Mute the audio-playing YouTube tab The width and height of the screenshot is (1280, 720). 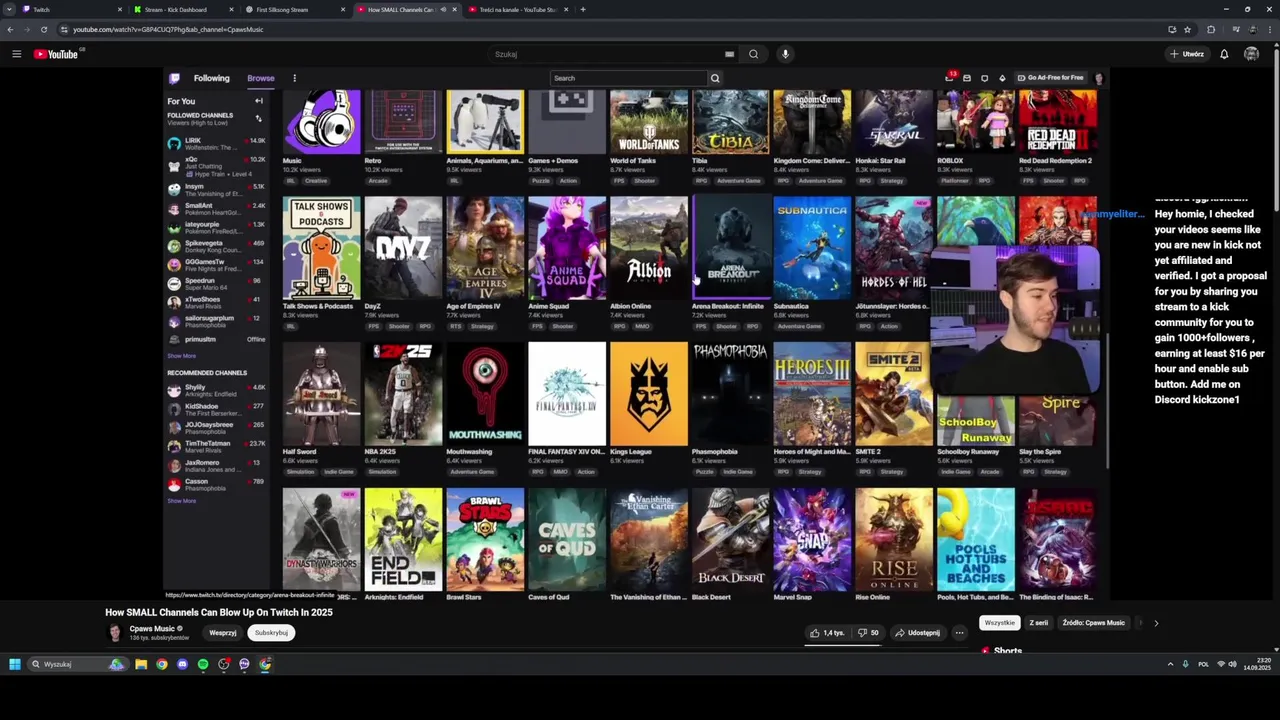[443, 9]
